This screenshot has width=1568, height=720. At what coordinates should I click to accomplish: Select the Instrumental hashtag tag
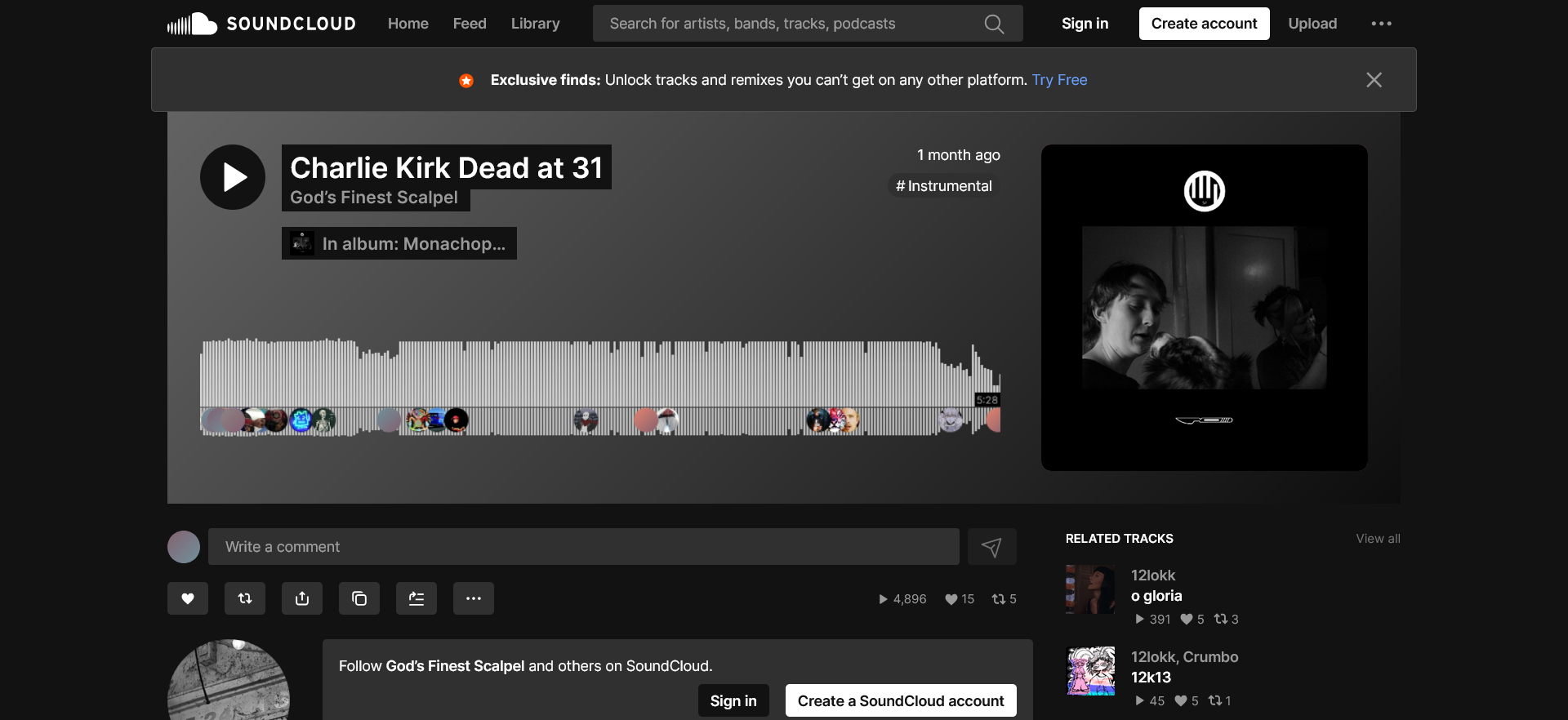[x=944, y=186]
